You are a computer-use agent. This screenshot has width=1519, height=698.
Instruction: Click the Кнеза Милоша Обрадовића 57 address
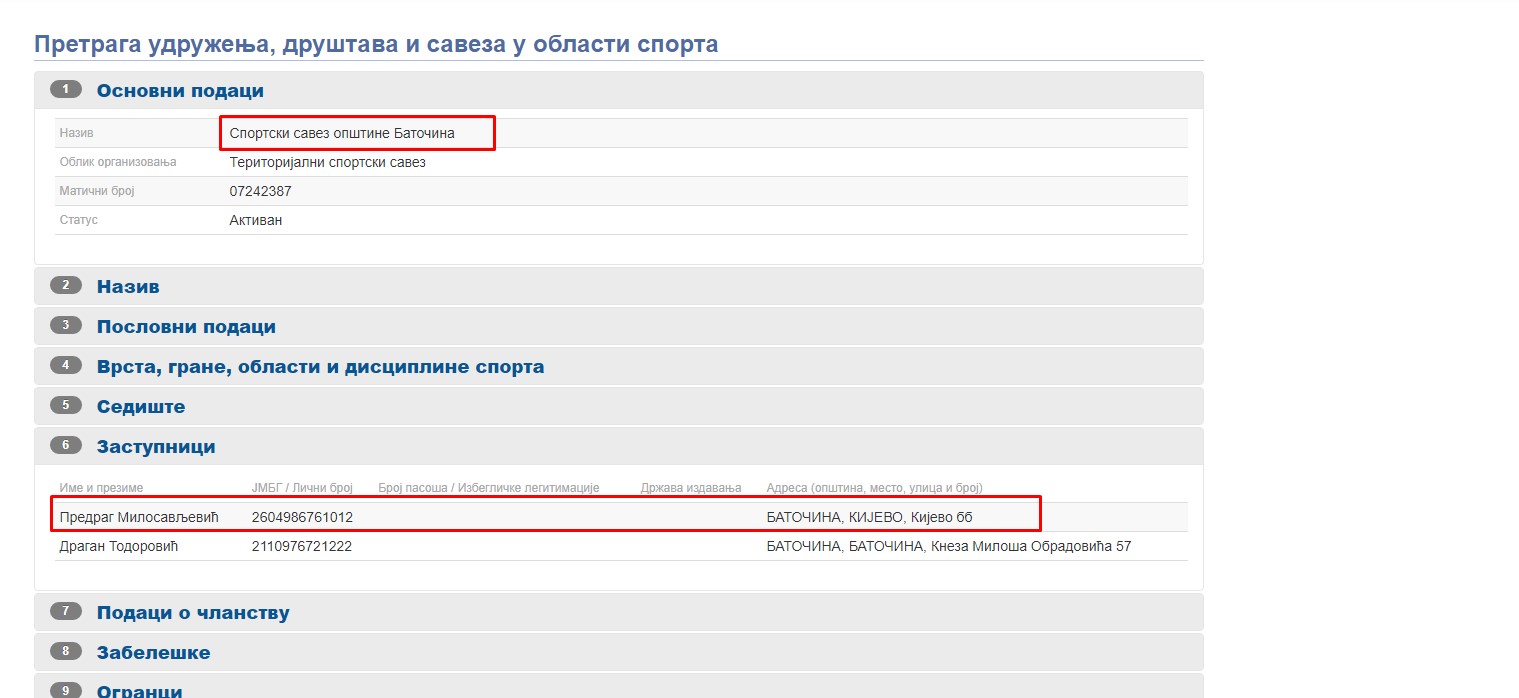tap(1031, 546)
